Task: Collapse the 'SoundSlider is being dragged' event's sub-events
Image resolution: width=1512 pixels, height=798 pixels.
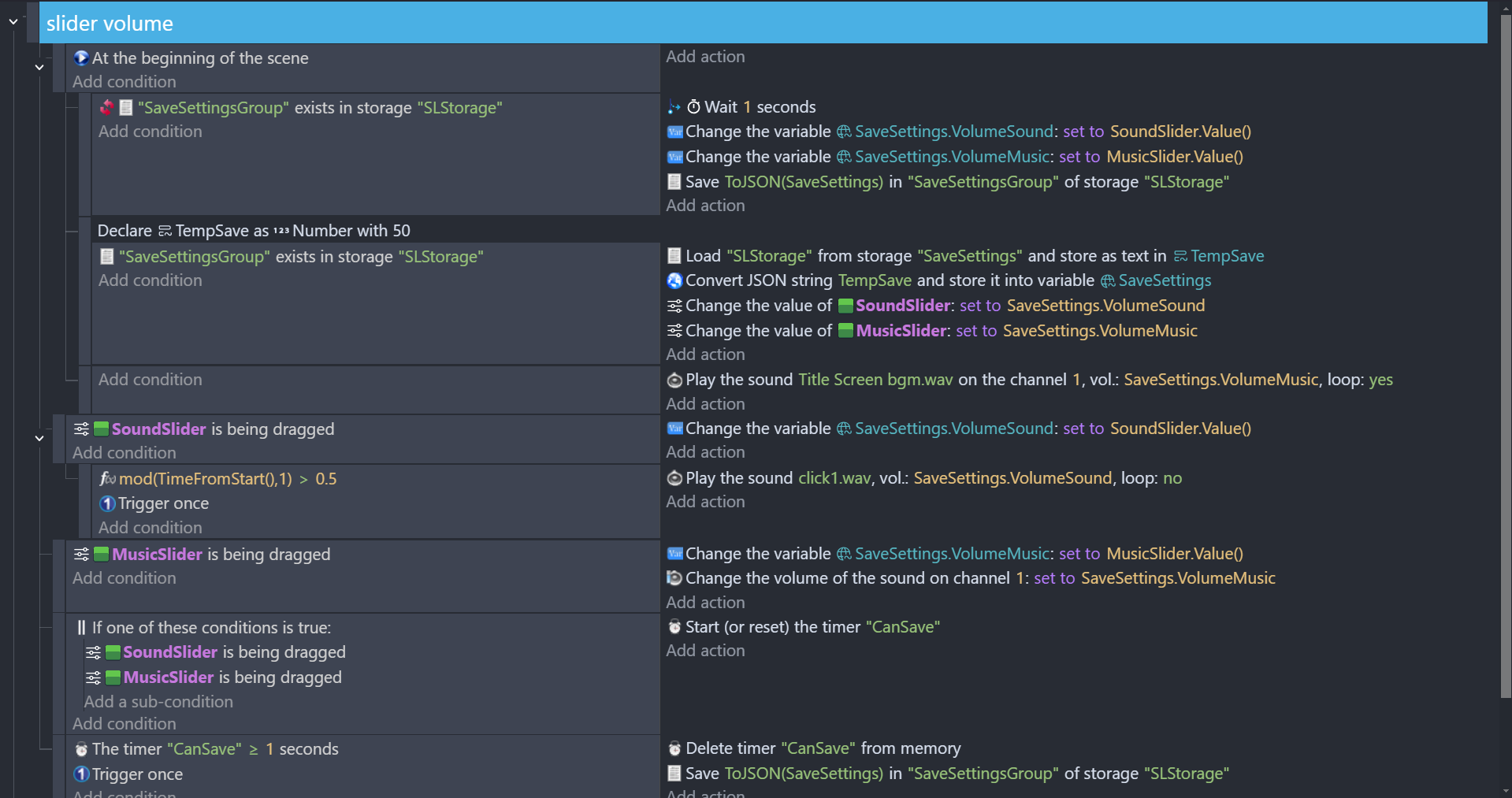Action: point(39,438)
